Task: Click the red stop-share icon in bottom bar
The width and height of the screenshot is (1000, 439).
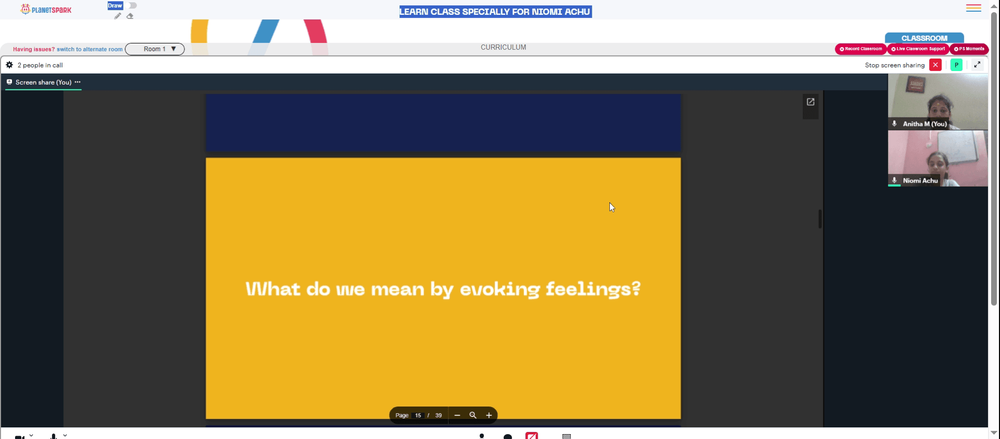Action: [x=532, y=436]
